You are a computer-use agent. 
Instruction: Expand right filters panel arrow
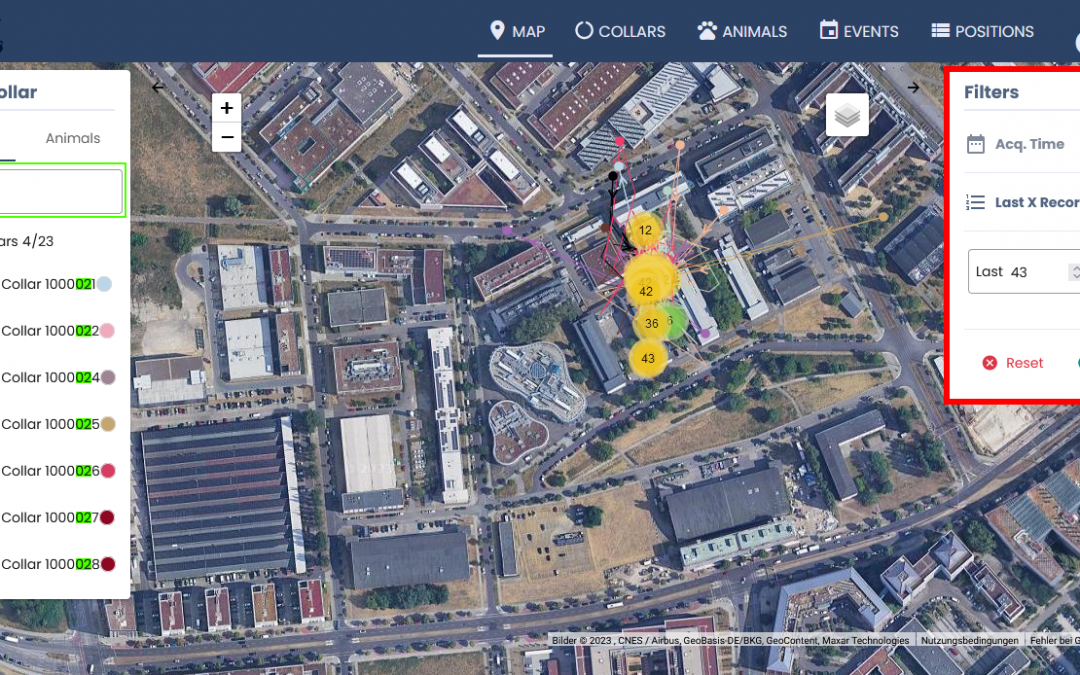click(x=913, y=87)
